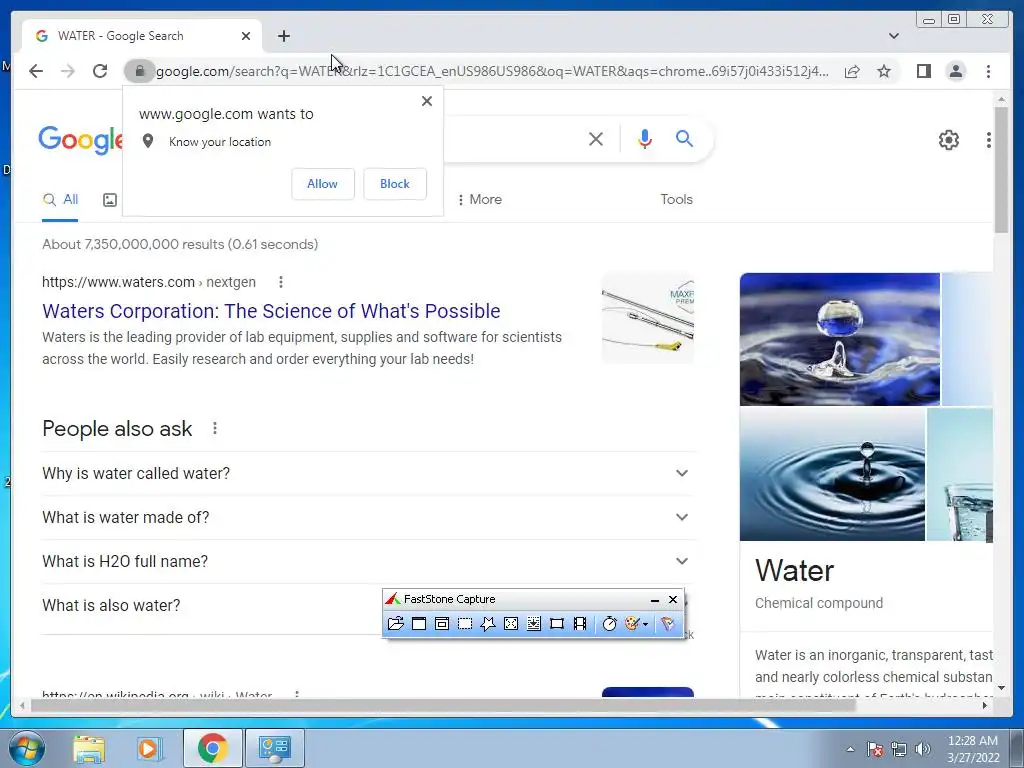This screenshot has width=1024, height=768.
Task: Open search Tools
Action: tap(676, 199)
